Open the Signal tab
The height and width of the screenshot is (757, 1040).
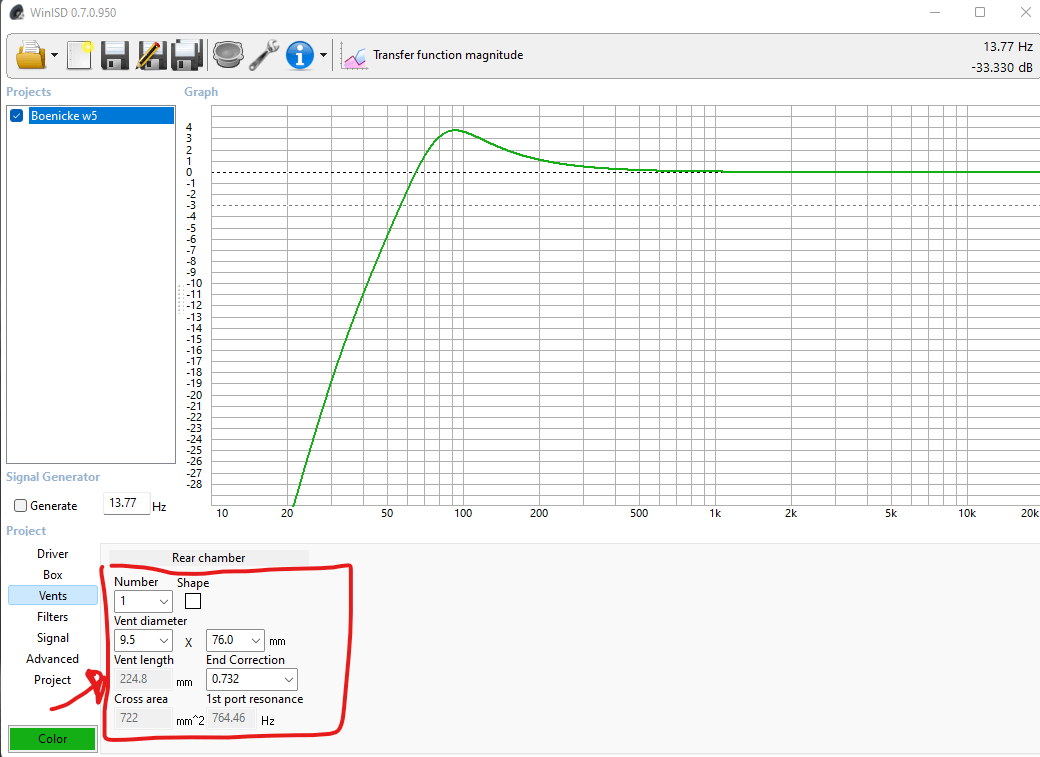pyautogui.click(x=52, y=638)
